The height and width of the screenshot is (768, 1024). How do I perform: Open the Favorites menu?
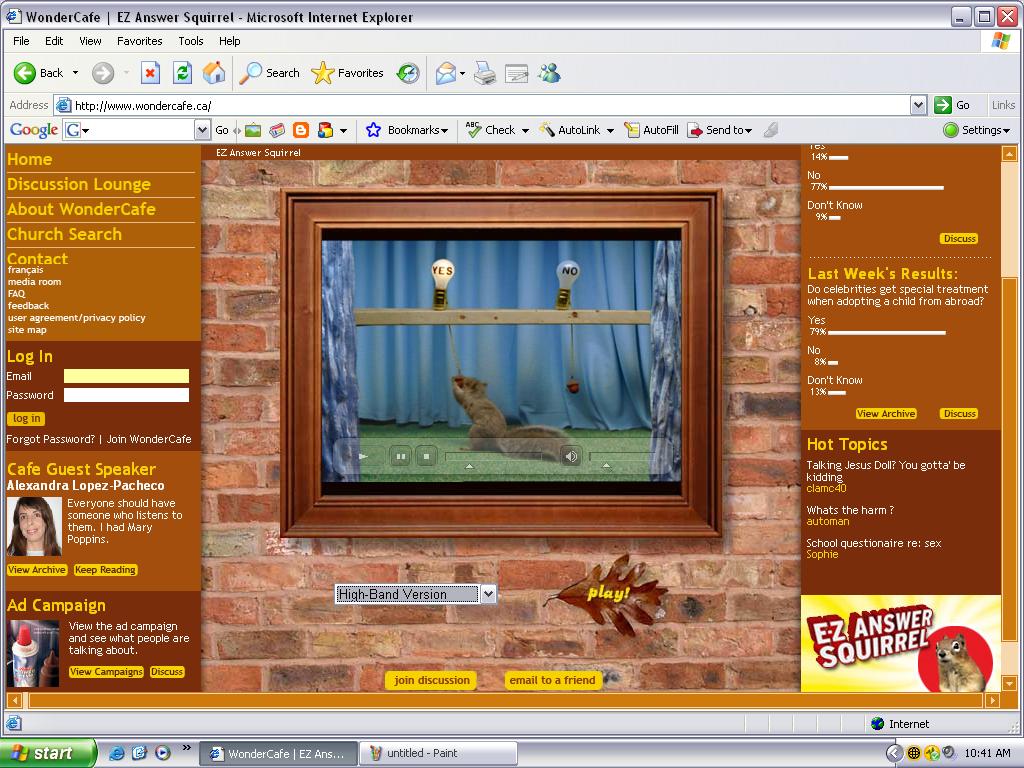click(139, 40)
